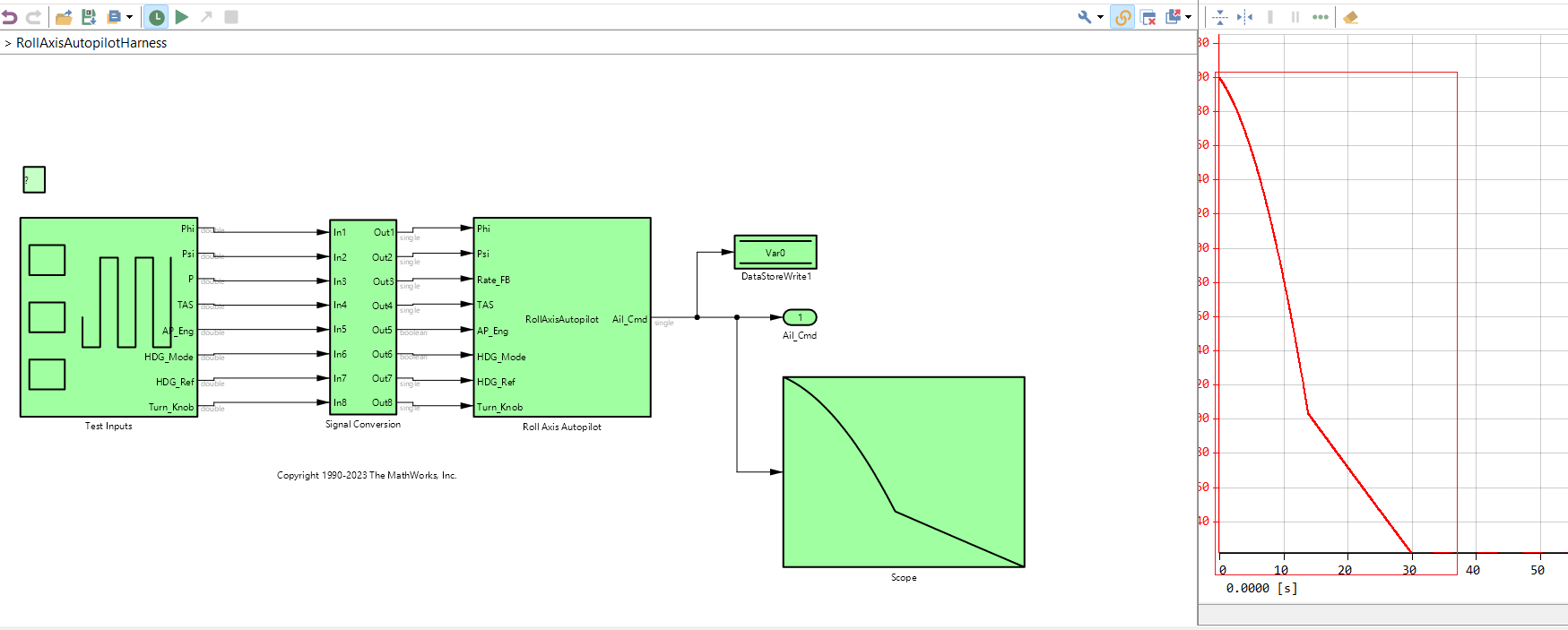Click the Ail_Cmd outport block
Viewport: 1568px width, 630px height.
[800, 317]
